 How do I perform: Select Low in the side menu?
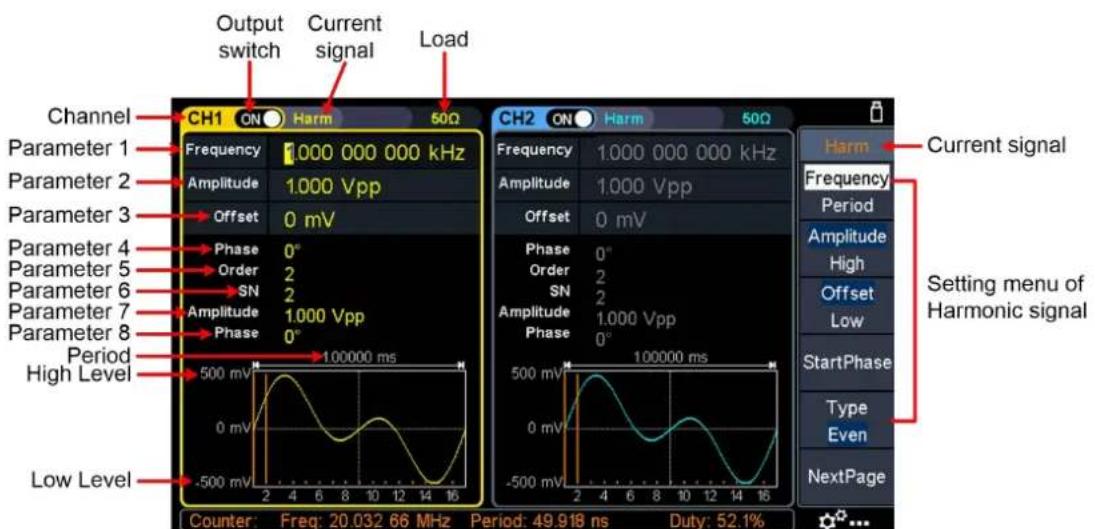[x=846, y=321]
